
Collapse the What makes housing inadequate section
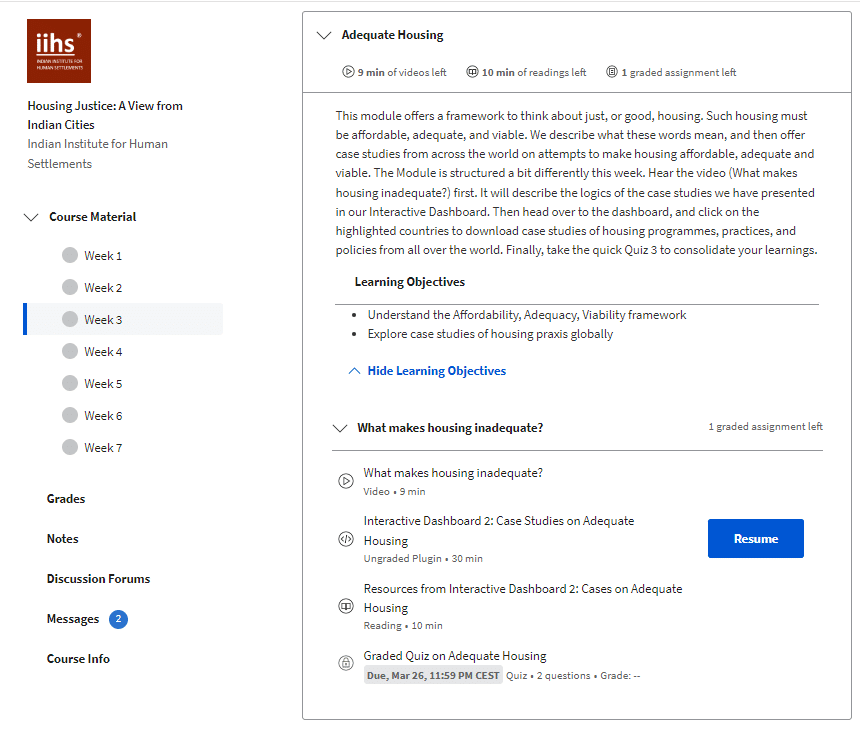pos(339,428)
